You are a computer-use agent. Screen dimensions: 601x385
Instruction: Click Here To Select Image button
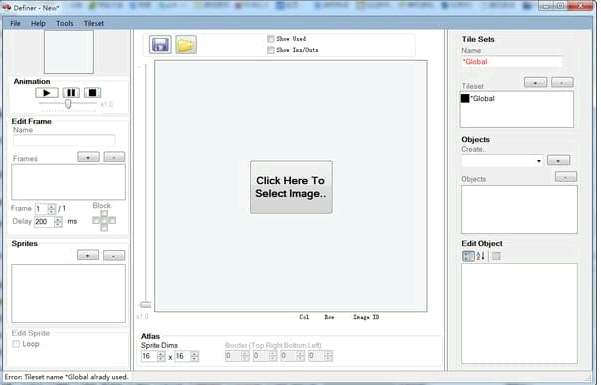click(x=291, y=187)
